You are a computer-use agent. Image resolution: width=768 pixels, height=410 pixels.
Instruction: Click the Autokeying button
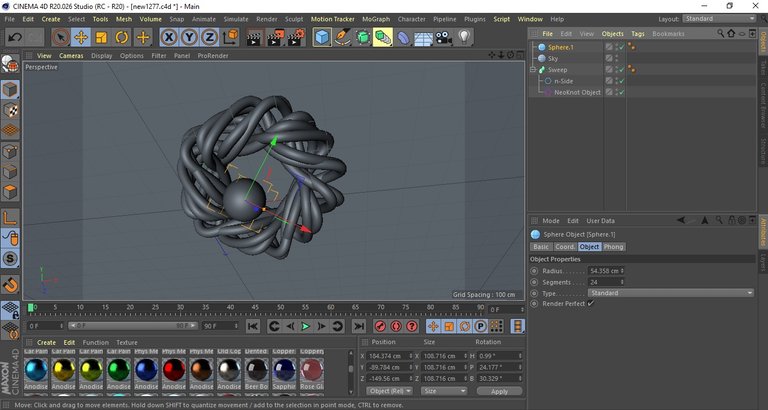point(396,326)
